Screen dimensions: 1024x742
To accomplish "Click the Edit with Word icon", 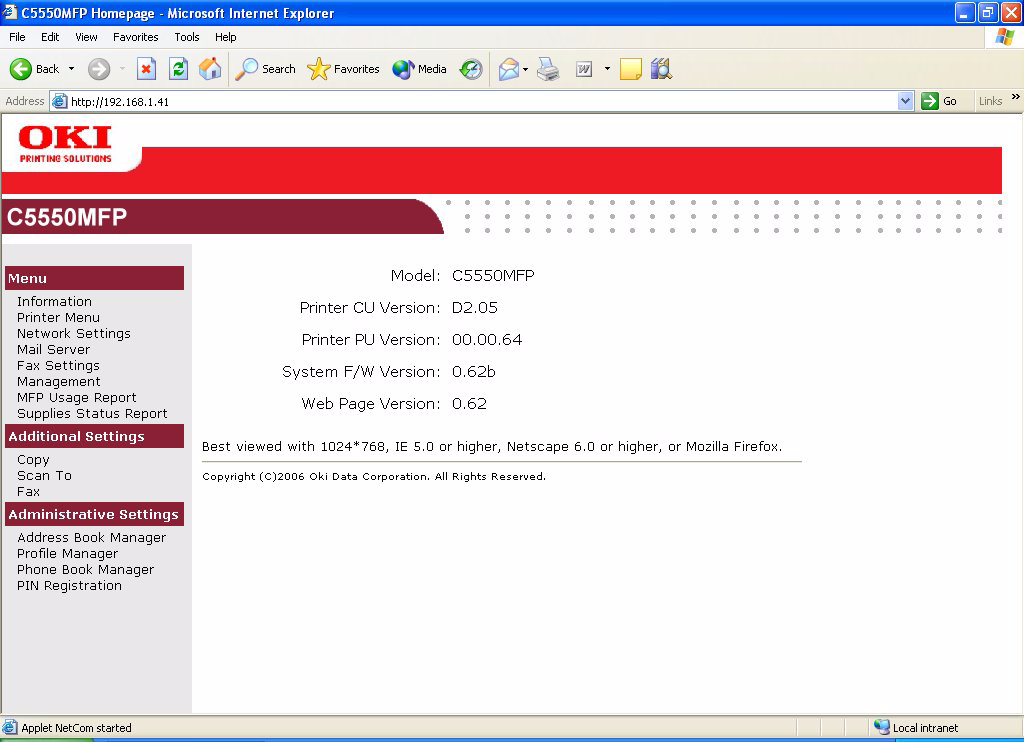I will pos(584,69).
